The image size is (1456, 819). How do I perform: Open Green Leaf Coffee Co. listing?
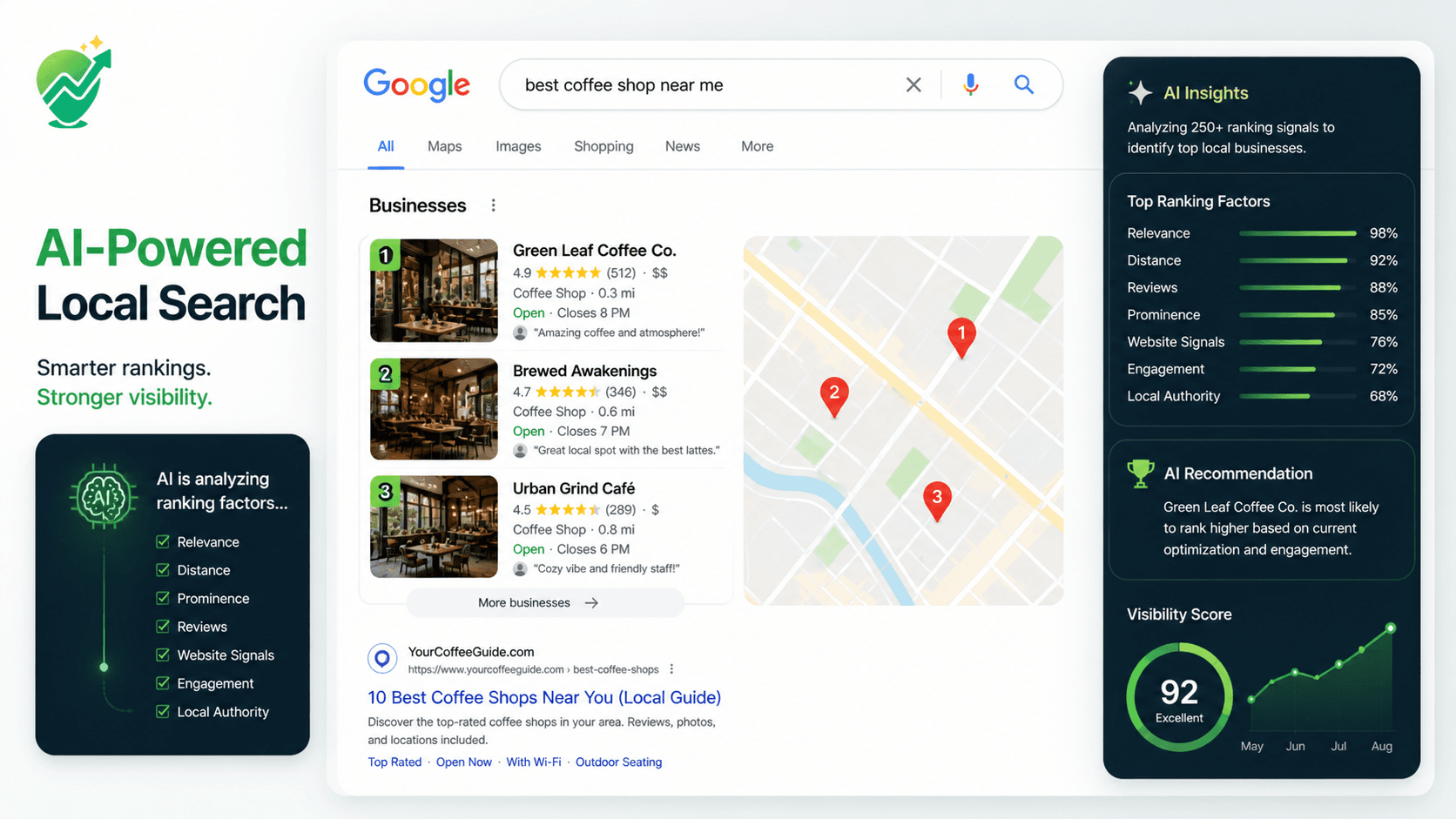click(595, 251)
